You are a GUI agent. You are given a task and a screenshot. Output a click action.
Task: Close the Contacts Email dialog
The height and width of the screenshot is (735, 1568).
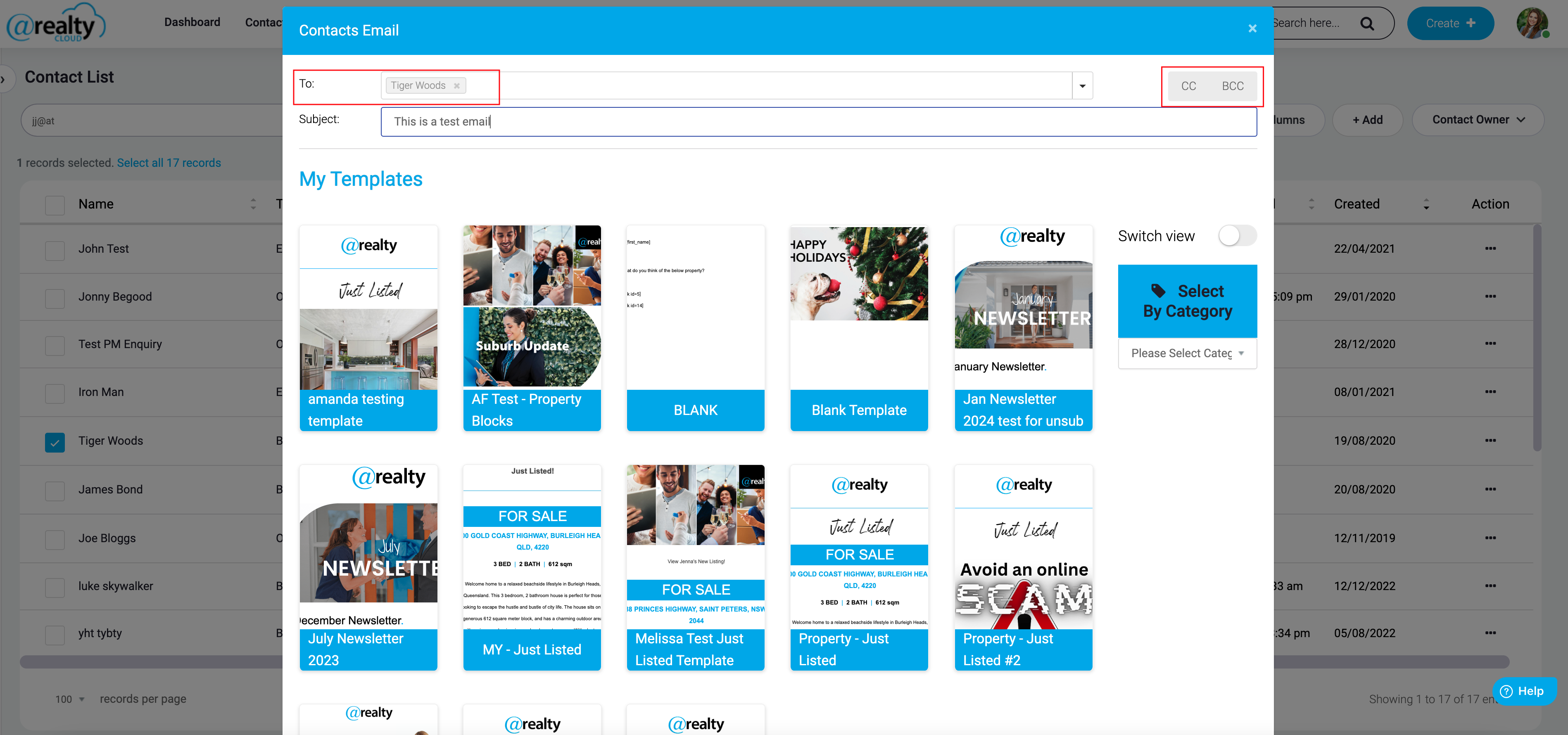tap(1252, 28)
